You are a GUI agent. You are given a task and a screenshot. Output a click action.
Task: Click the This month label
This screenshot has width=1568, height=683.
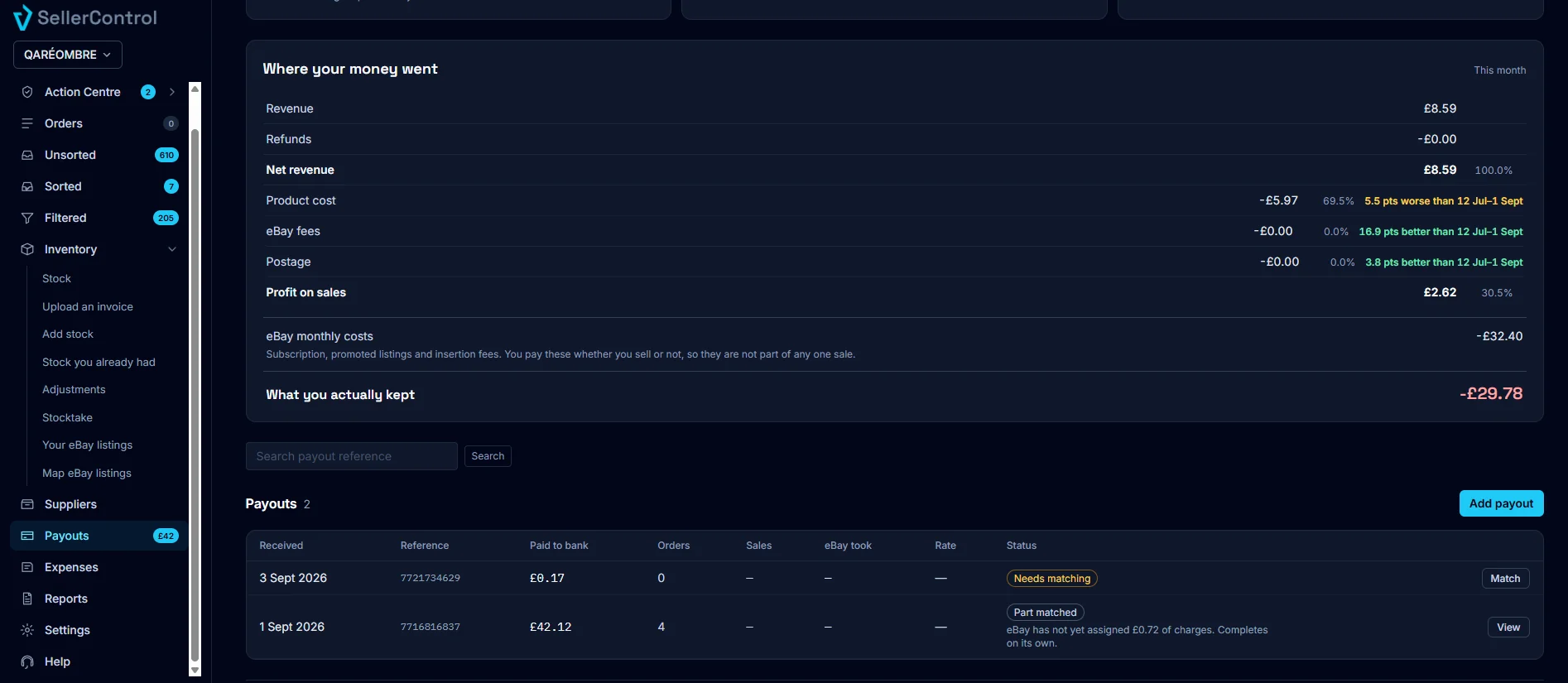(1500, 70)
